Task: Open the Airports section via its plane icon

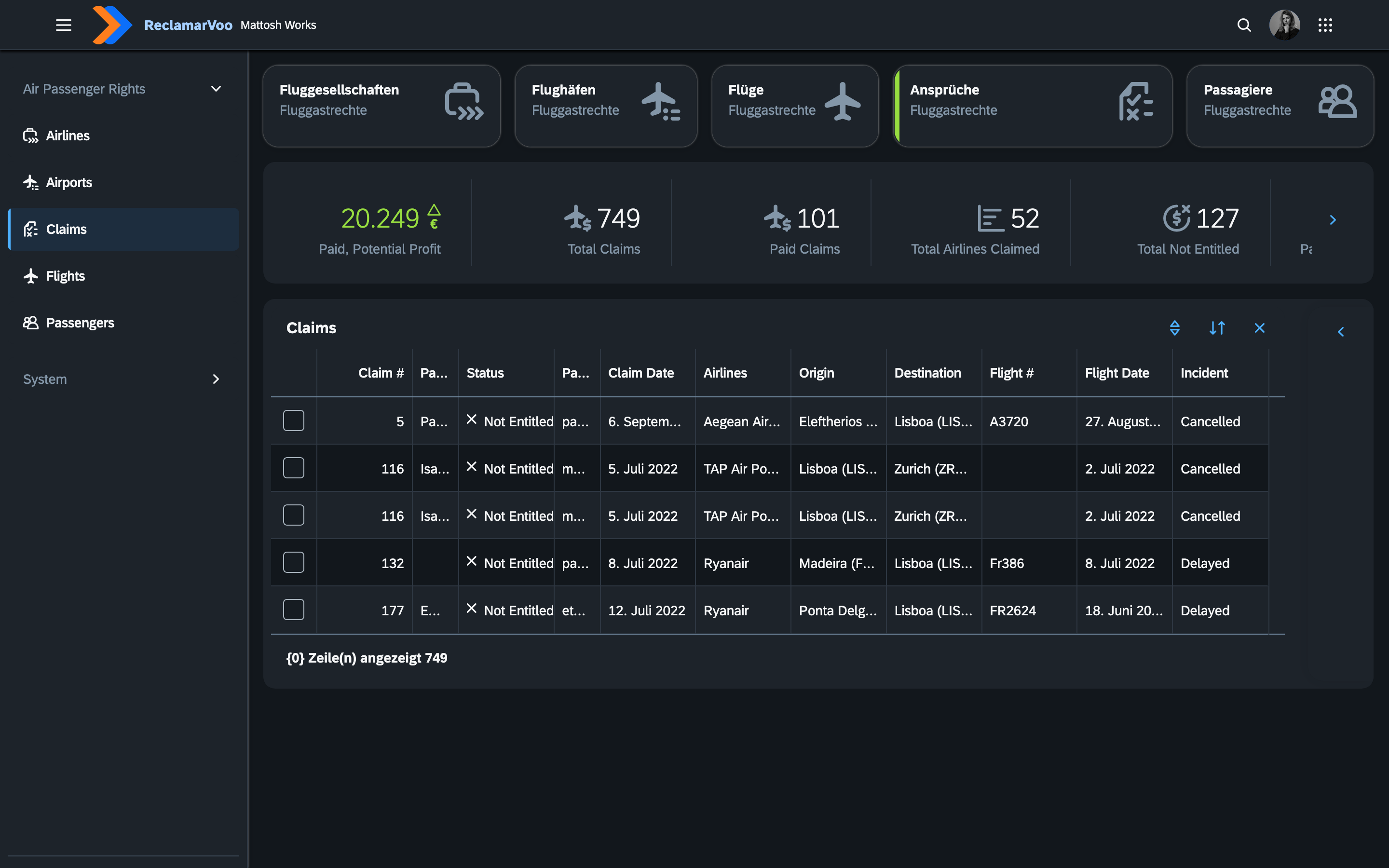Action: coord(31,182)
